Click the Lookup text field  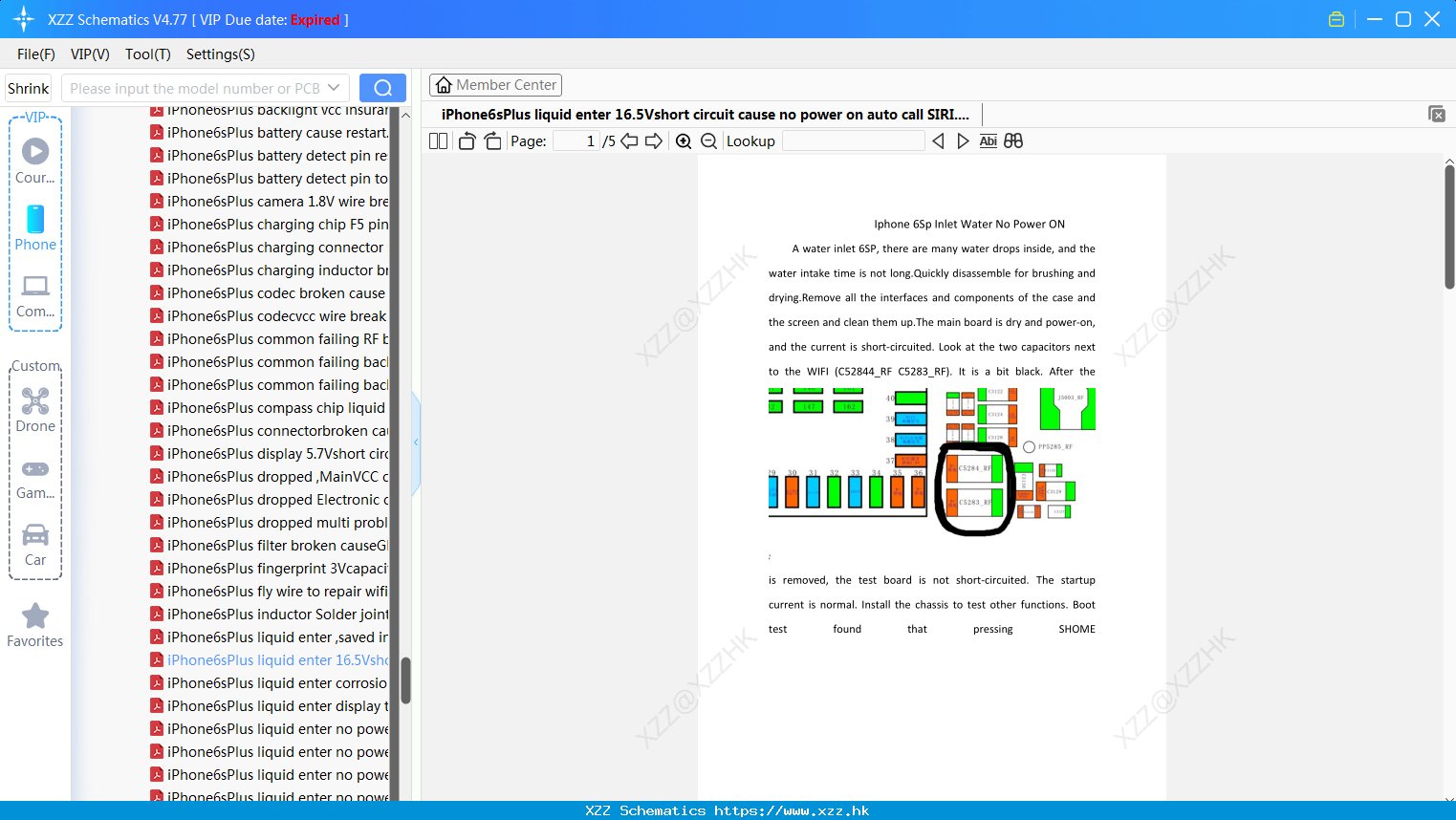(x=853, y=141)
